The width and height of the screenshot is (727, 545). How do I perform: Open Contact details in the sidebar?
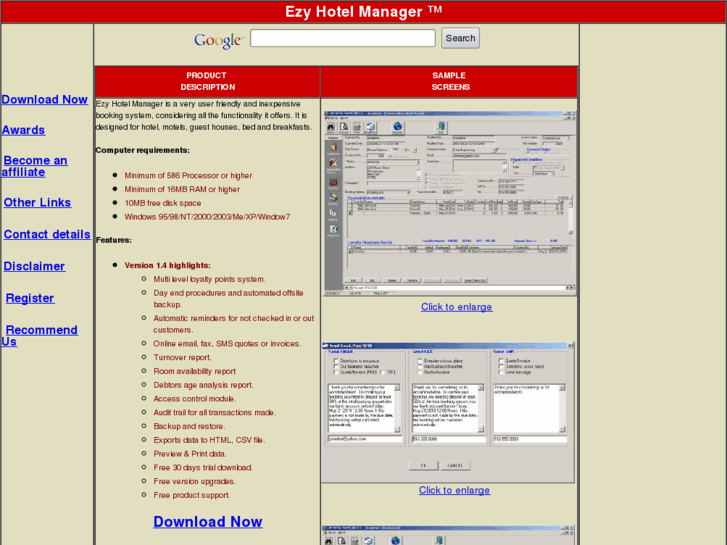click(x=47, y=235)
